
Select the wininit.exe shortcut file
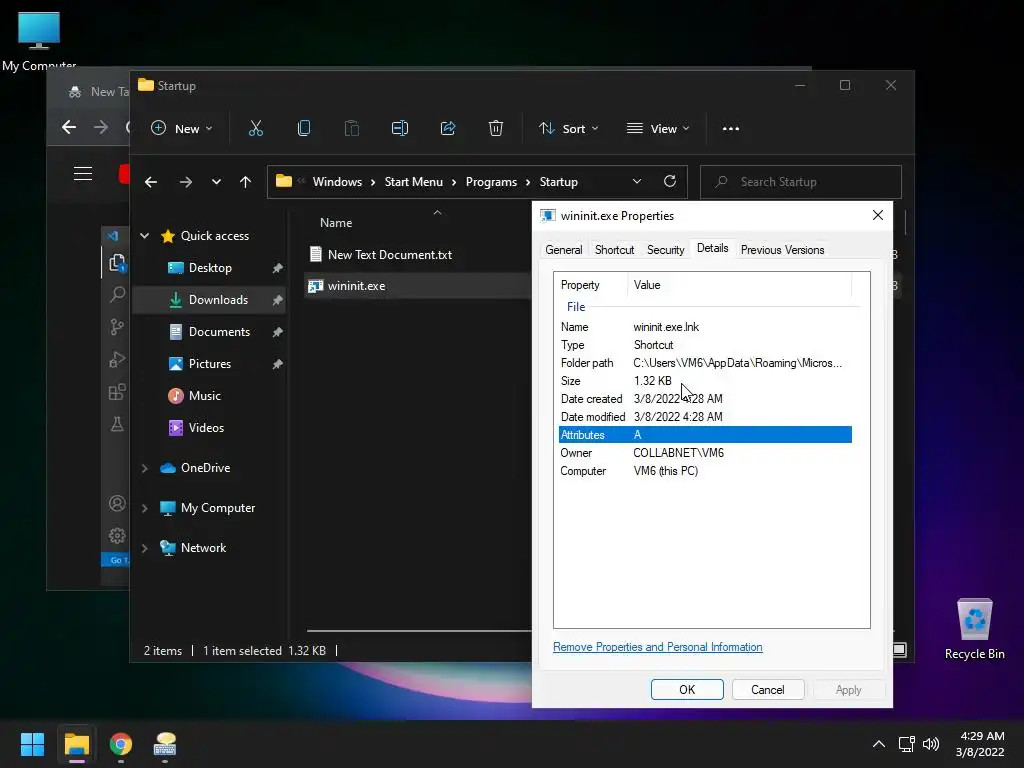click(356, 286)
